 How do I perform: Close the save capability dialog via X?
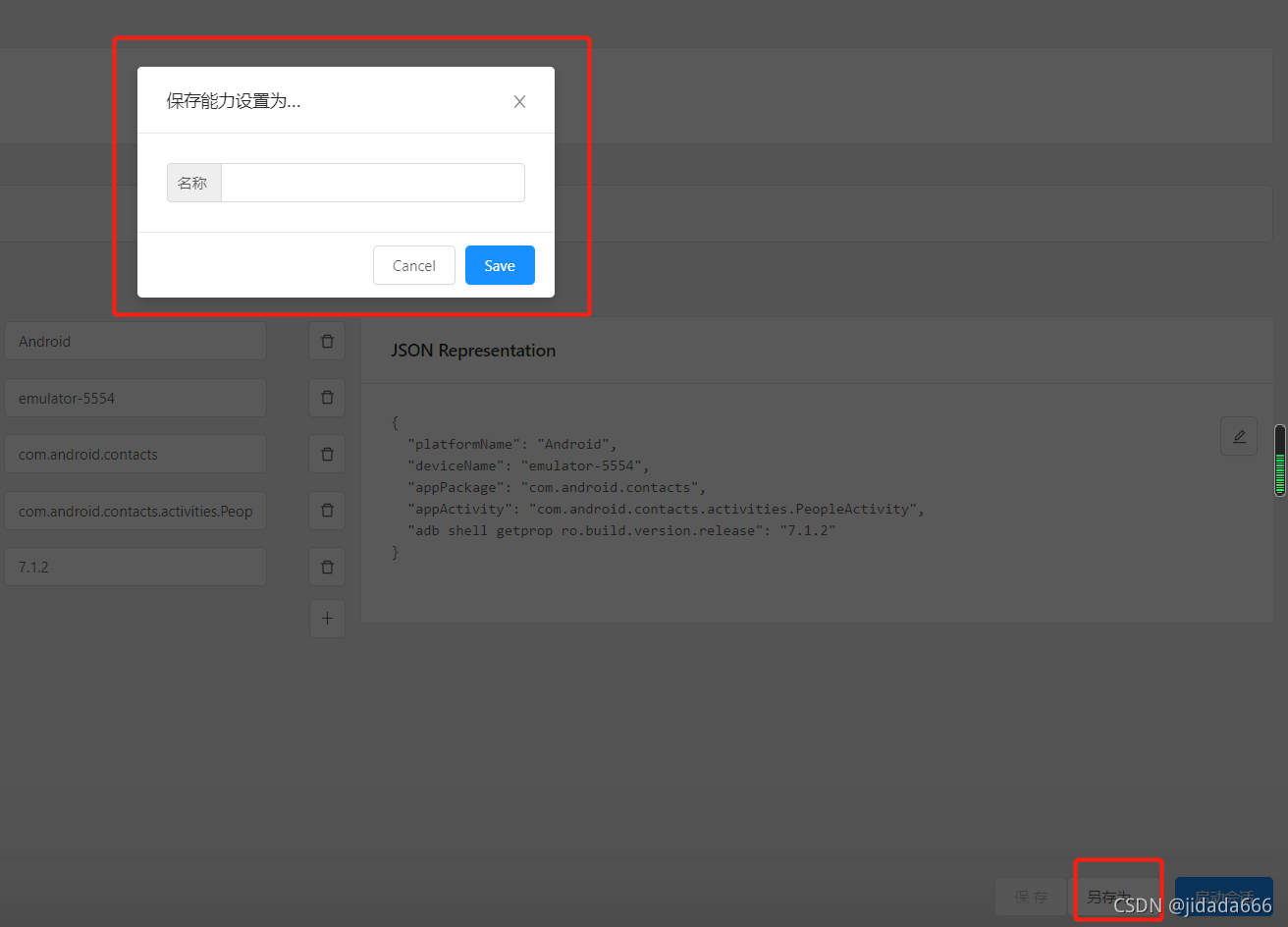(x=520, y=101)
